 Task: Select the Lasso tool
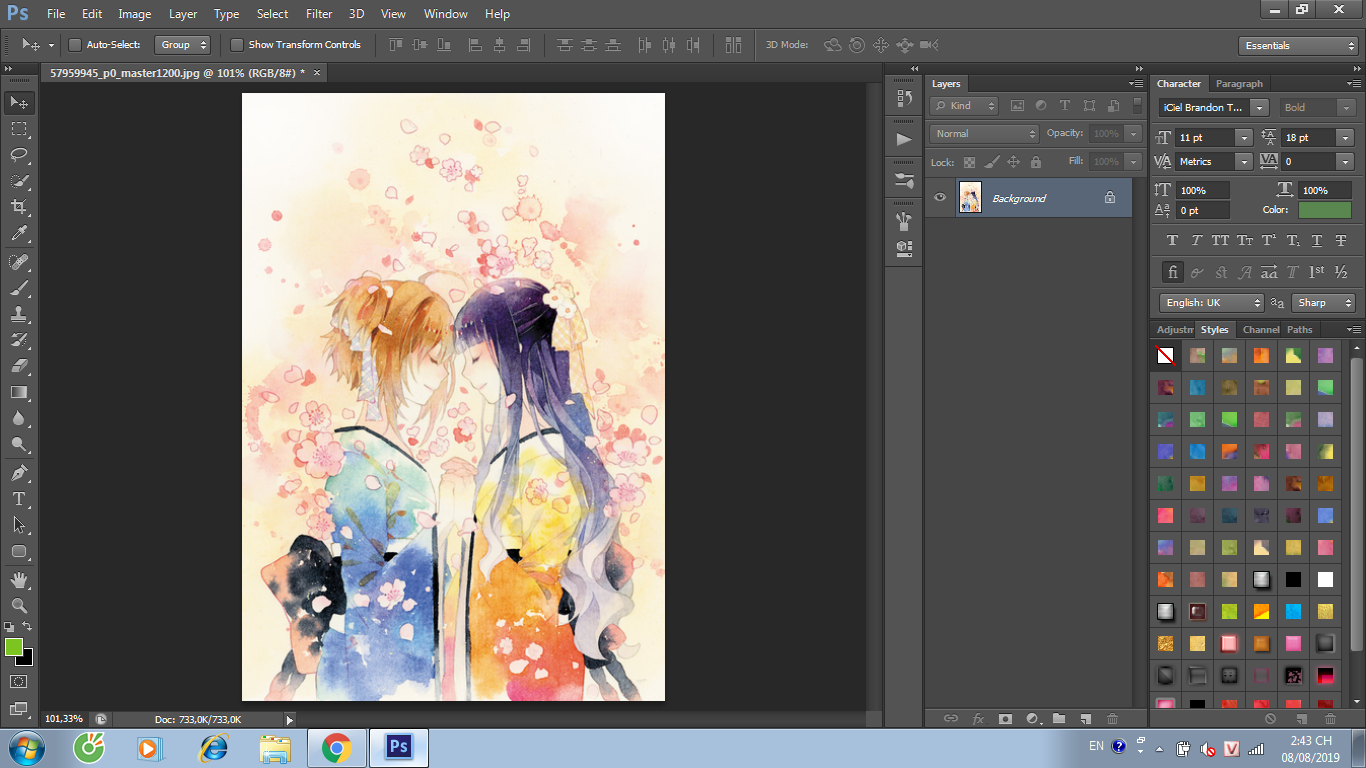(19, 155)
